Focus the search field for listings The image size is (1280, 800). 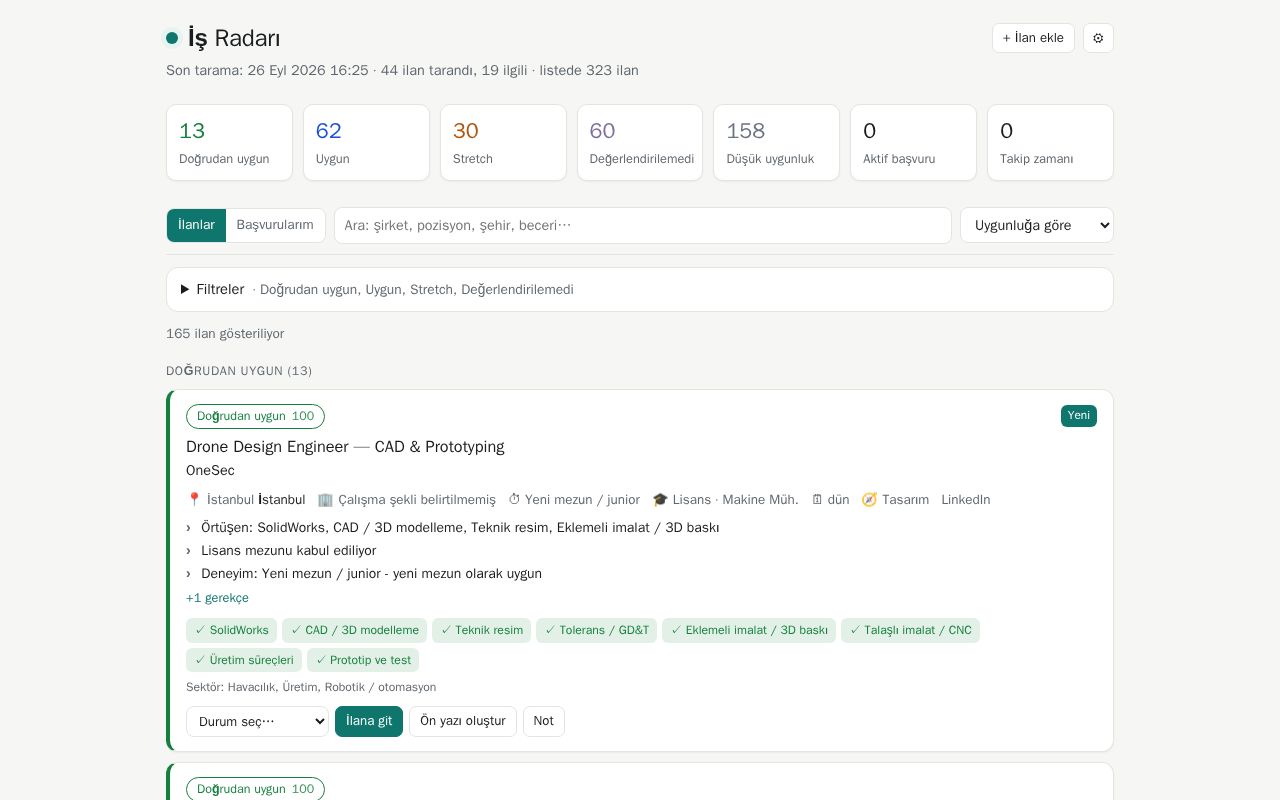click(643, 225)
